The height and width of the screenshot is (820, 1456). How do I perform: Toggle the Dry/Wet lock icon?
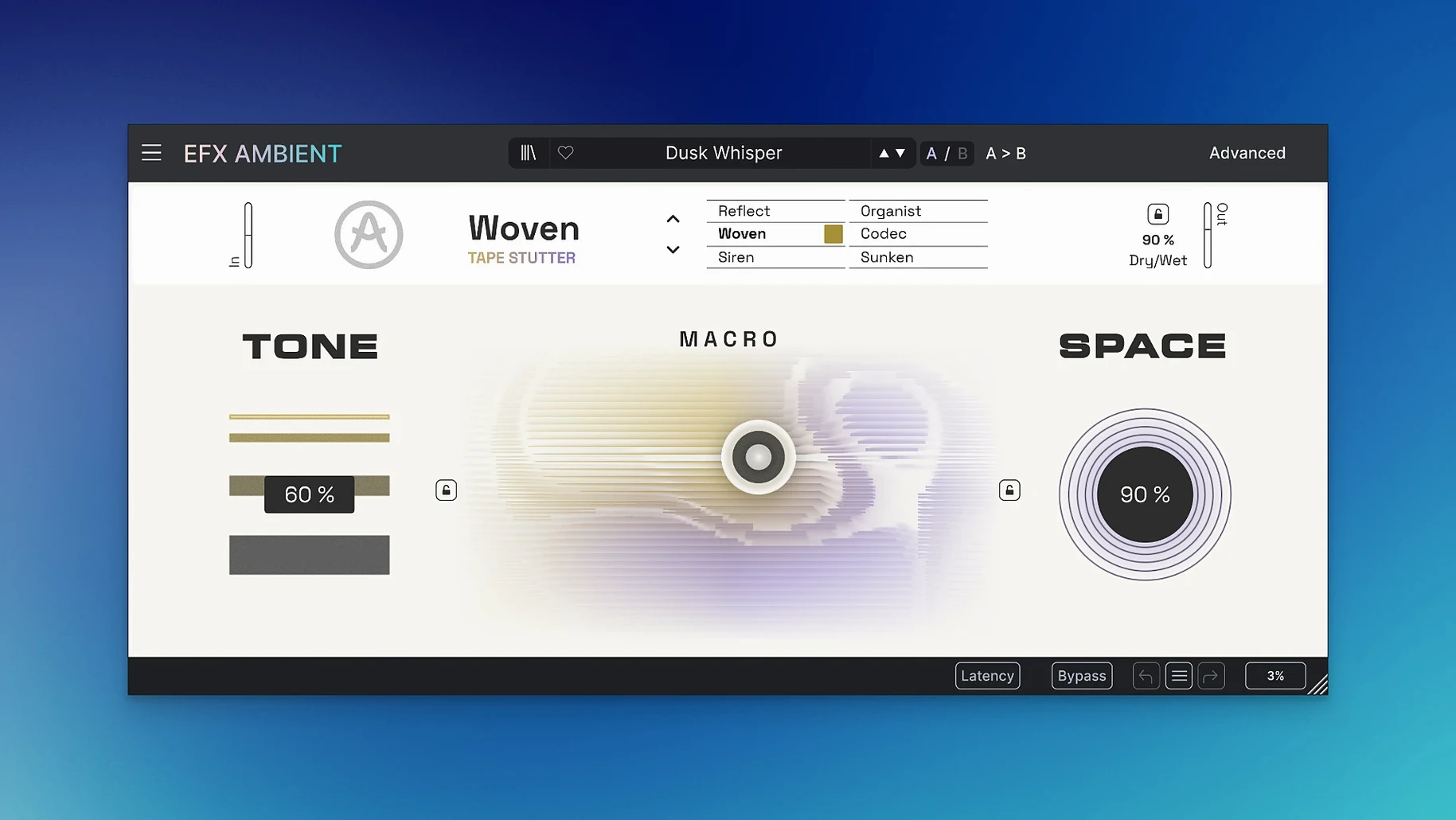(x=1157, y=213)
